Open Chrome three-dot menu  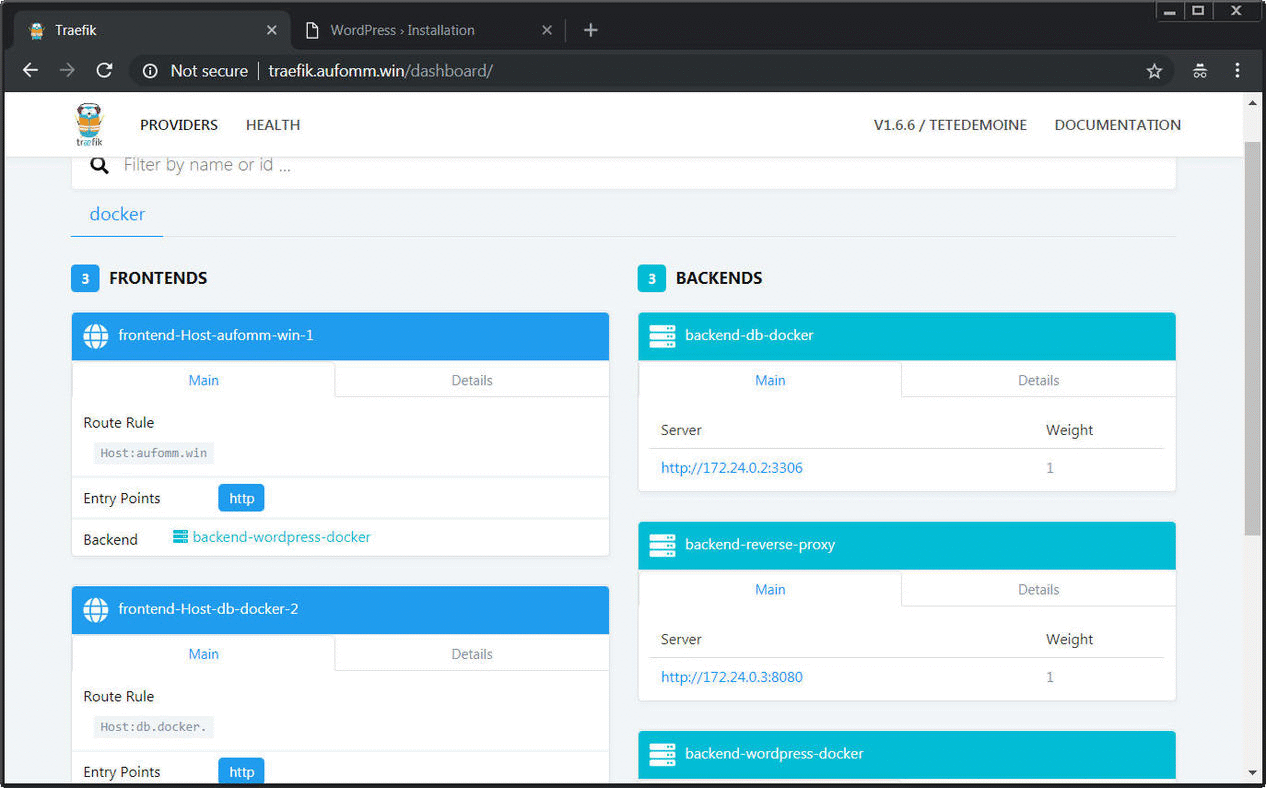tap(1237, 71)
